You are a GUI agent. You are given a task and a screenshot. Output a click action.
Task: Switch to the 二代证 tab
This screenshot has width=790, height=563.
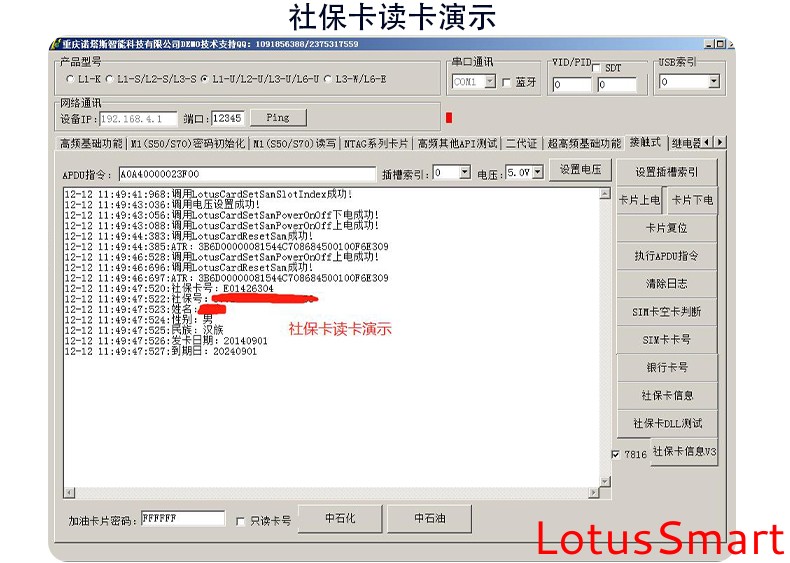521,144
